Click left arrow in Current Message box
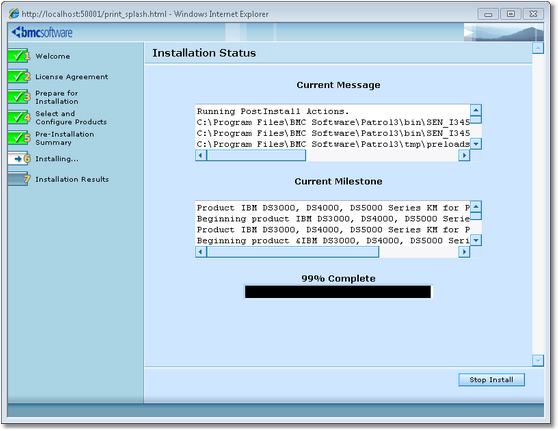Screen dimensions: 558x431 [201, 155]
